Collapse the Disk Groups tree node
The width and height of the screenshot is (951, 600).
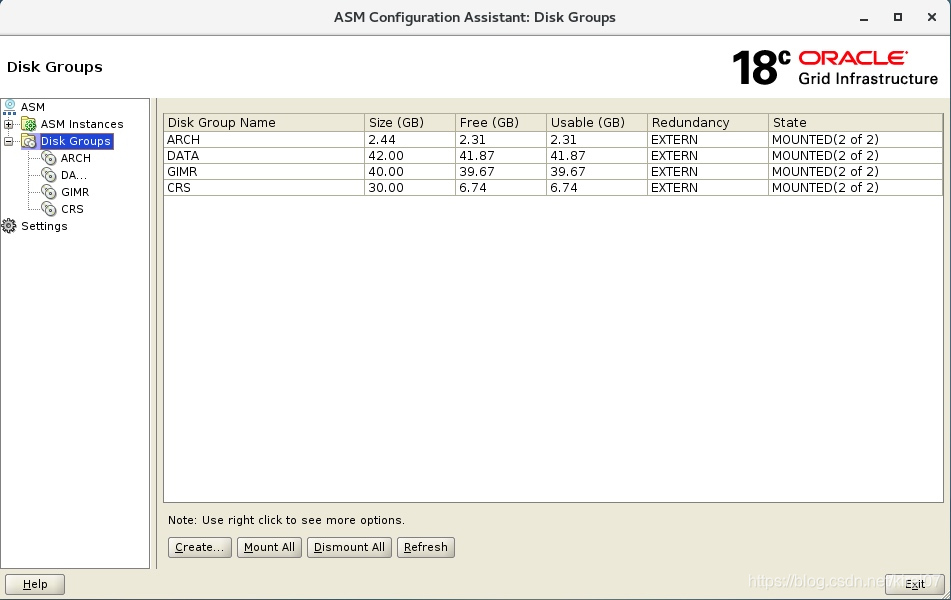pos(8,141)
